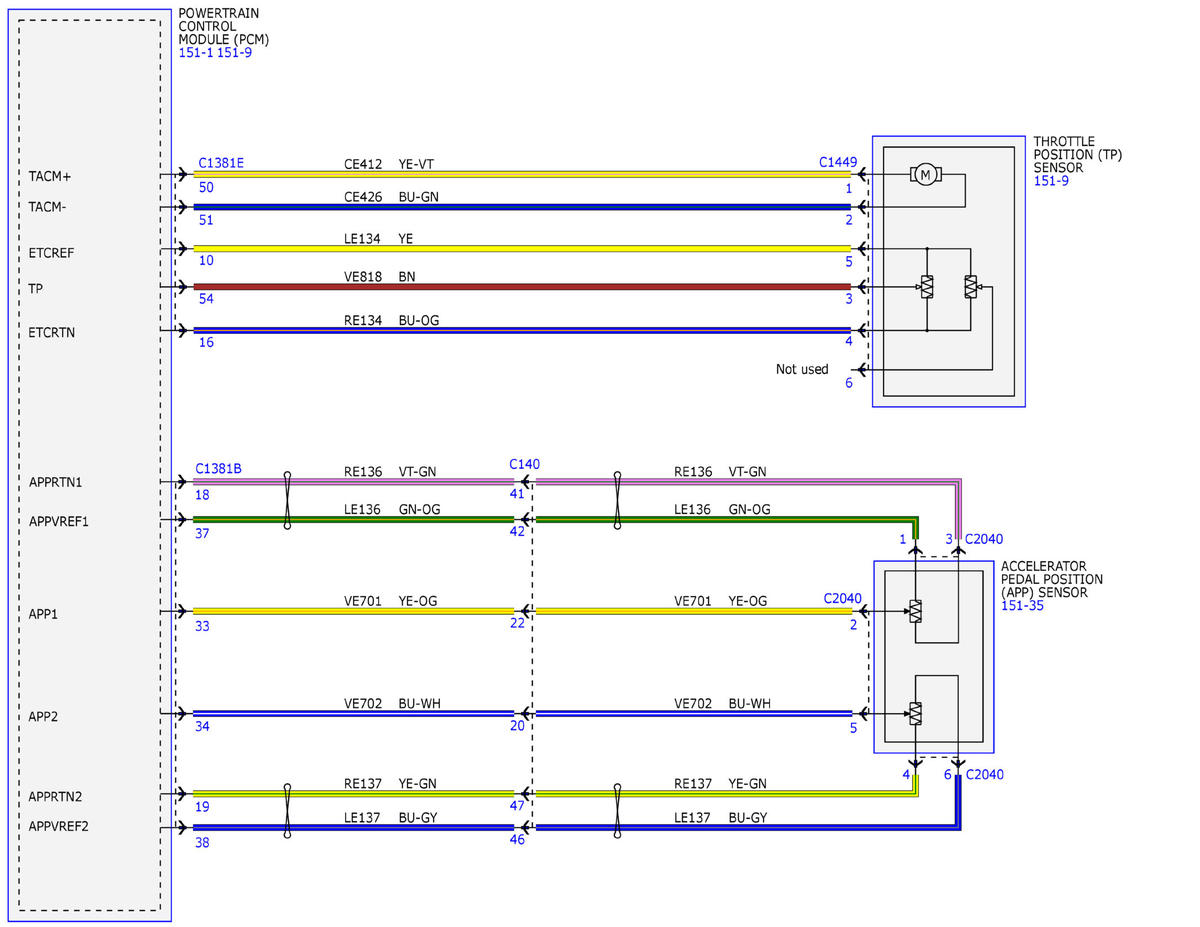The height and width of the screenshot is (927, 1200).
Task: Click the 'Not used' pin note
Action: 802,369
